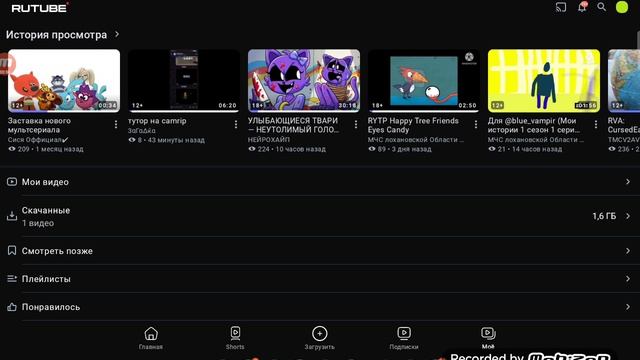Open more options for Для @blue_vampir video
The height and width of the screenshot is (360, 640).
click(596, 124)
